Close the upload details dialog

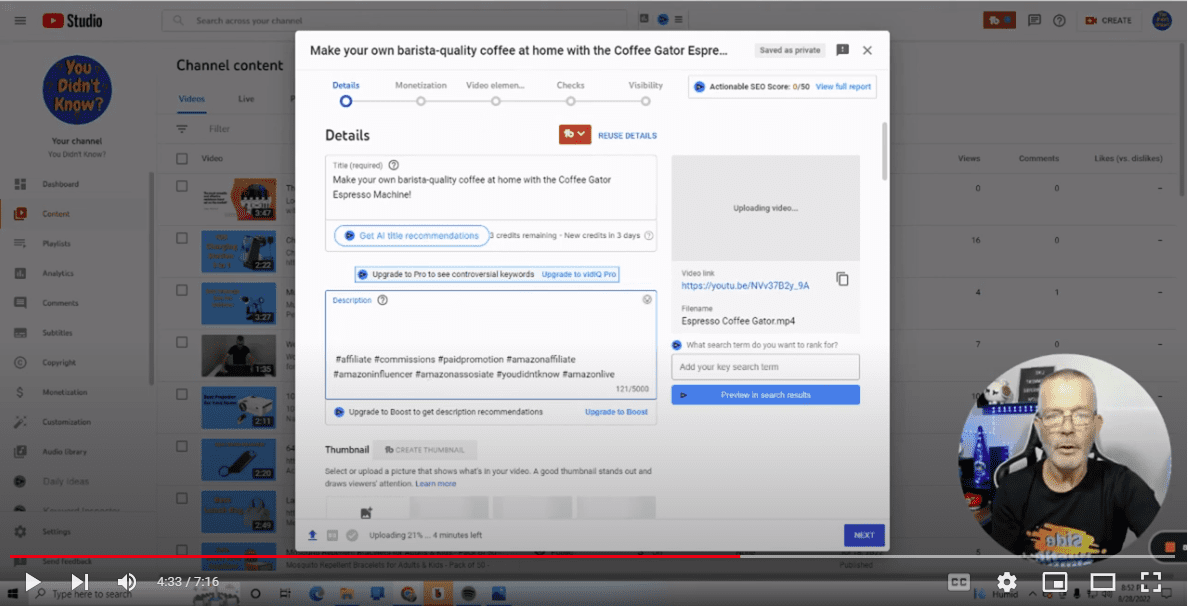[x=868, y=50]
